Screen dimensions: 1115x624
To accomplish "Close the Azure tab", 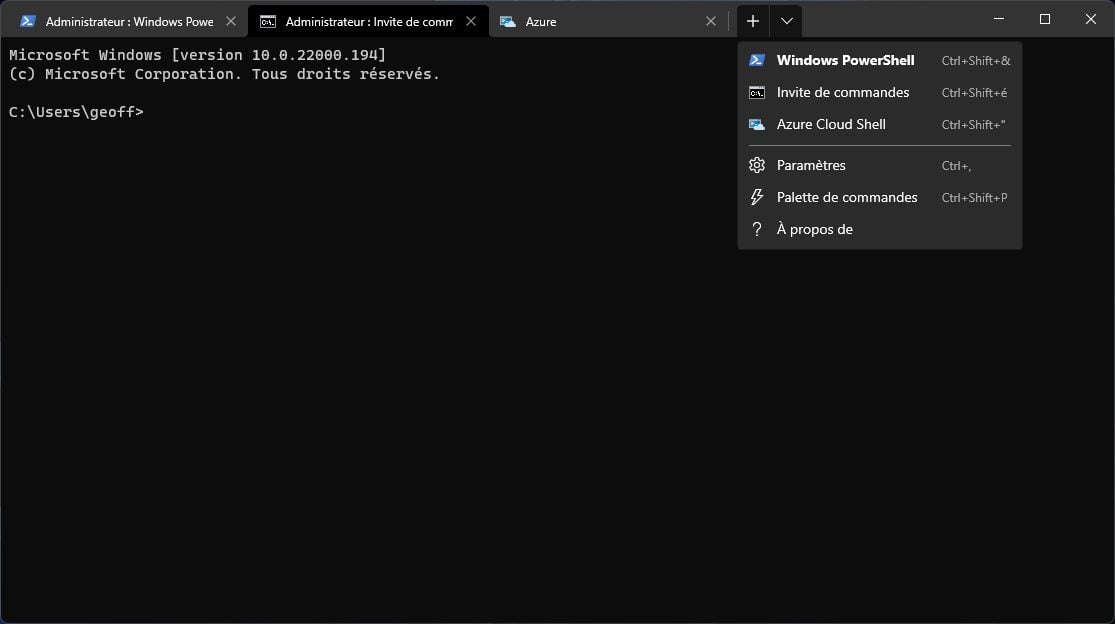I will pos(710,21).
